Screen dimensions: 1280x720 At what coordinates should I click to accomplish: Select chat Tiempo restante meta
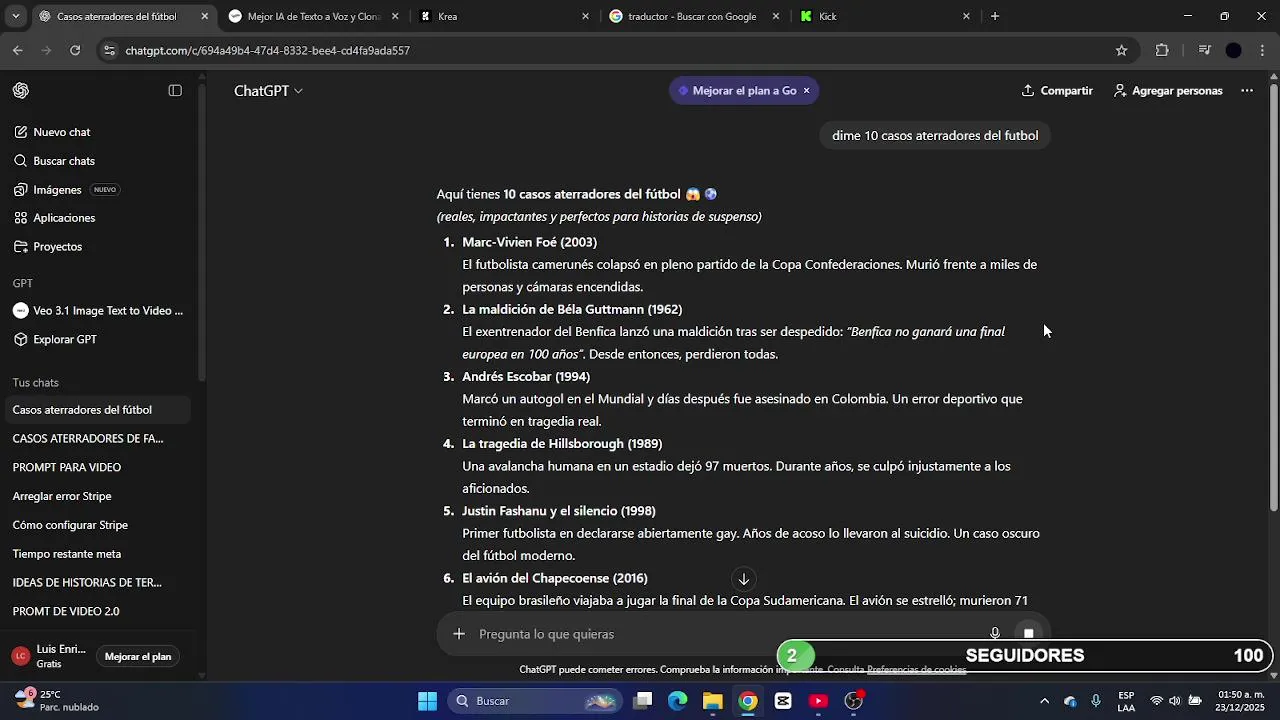67,554
